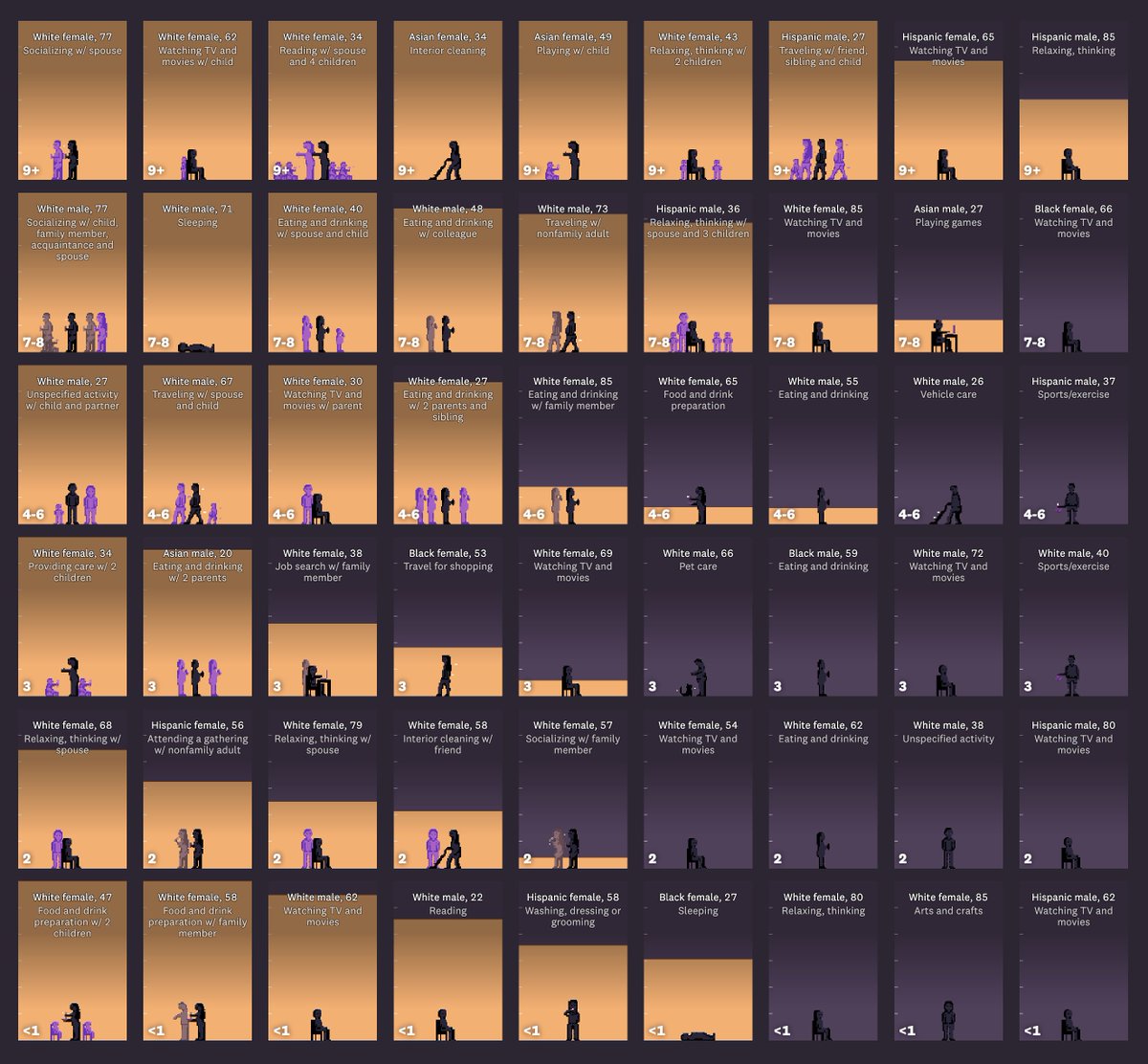Click the seated figure in Hispanic male, 85 card
The image size is (1148, 1064).
click(1070, 165)
